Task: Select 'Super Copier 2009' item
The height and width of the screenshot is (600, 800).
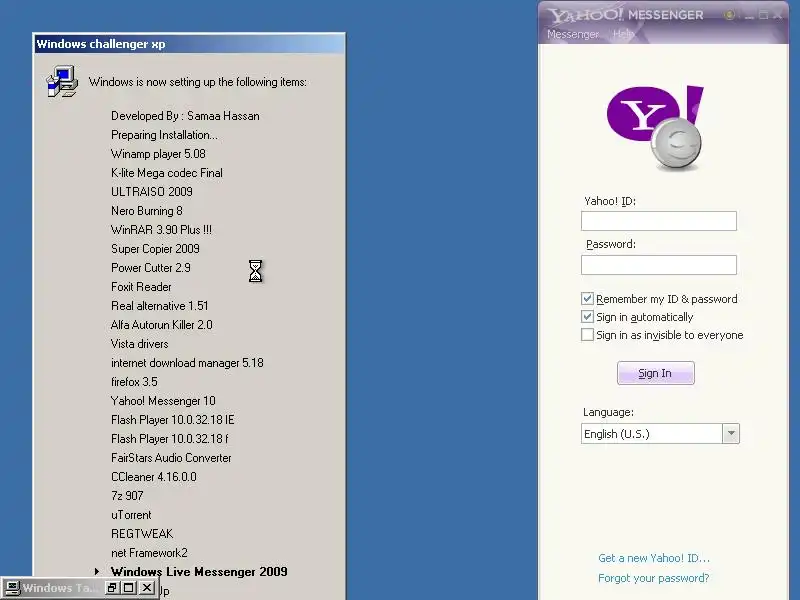Action: pyautogui.click(x=155, y=248)
